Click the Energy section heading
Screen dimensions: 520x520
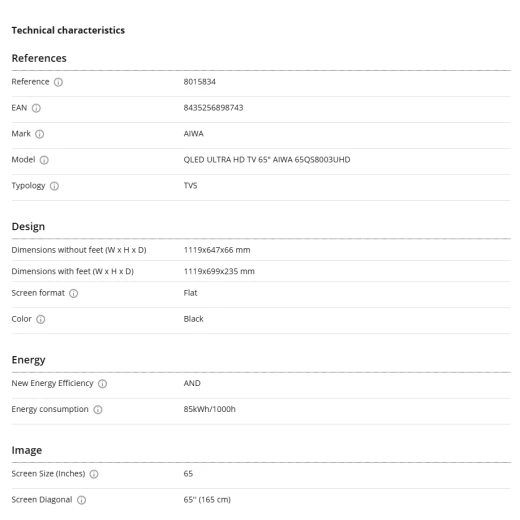pos(28,360)
